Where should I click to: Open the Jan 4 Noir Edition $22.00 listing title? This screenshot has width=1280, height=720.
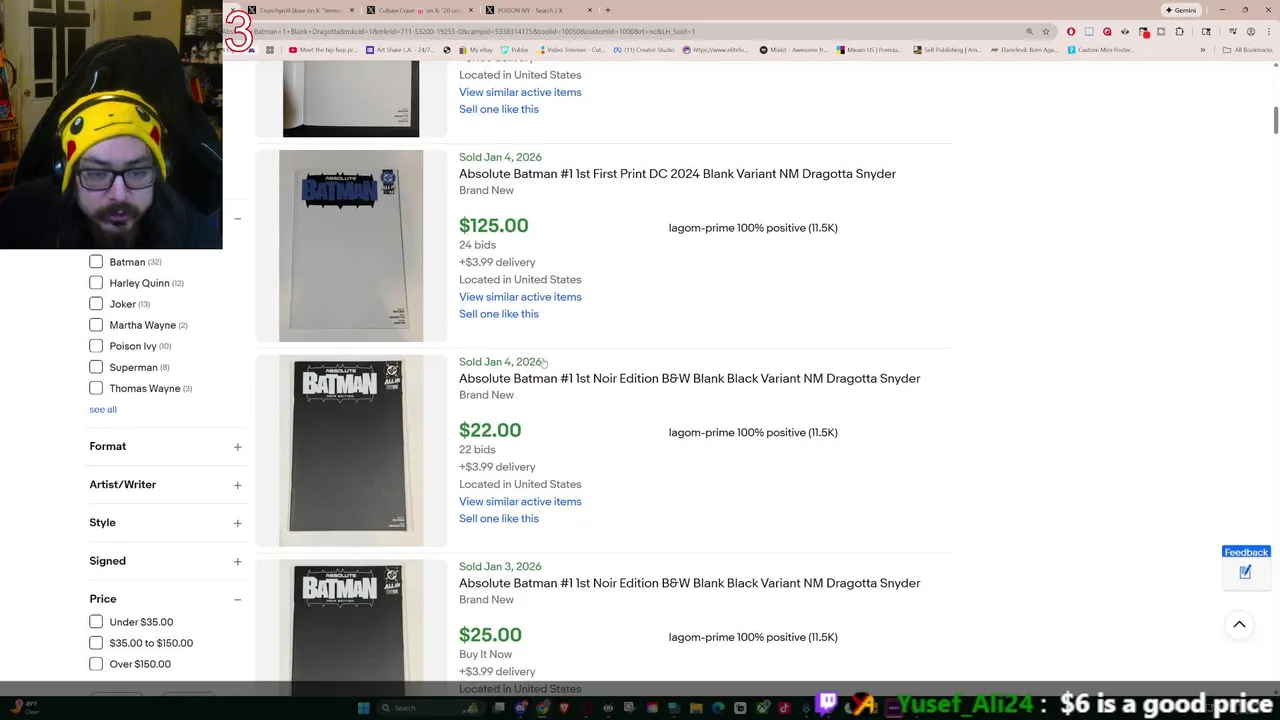[x=689, y=379]
